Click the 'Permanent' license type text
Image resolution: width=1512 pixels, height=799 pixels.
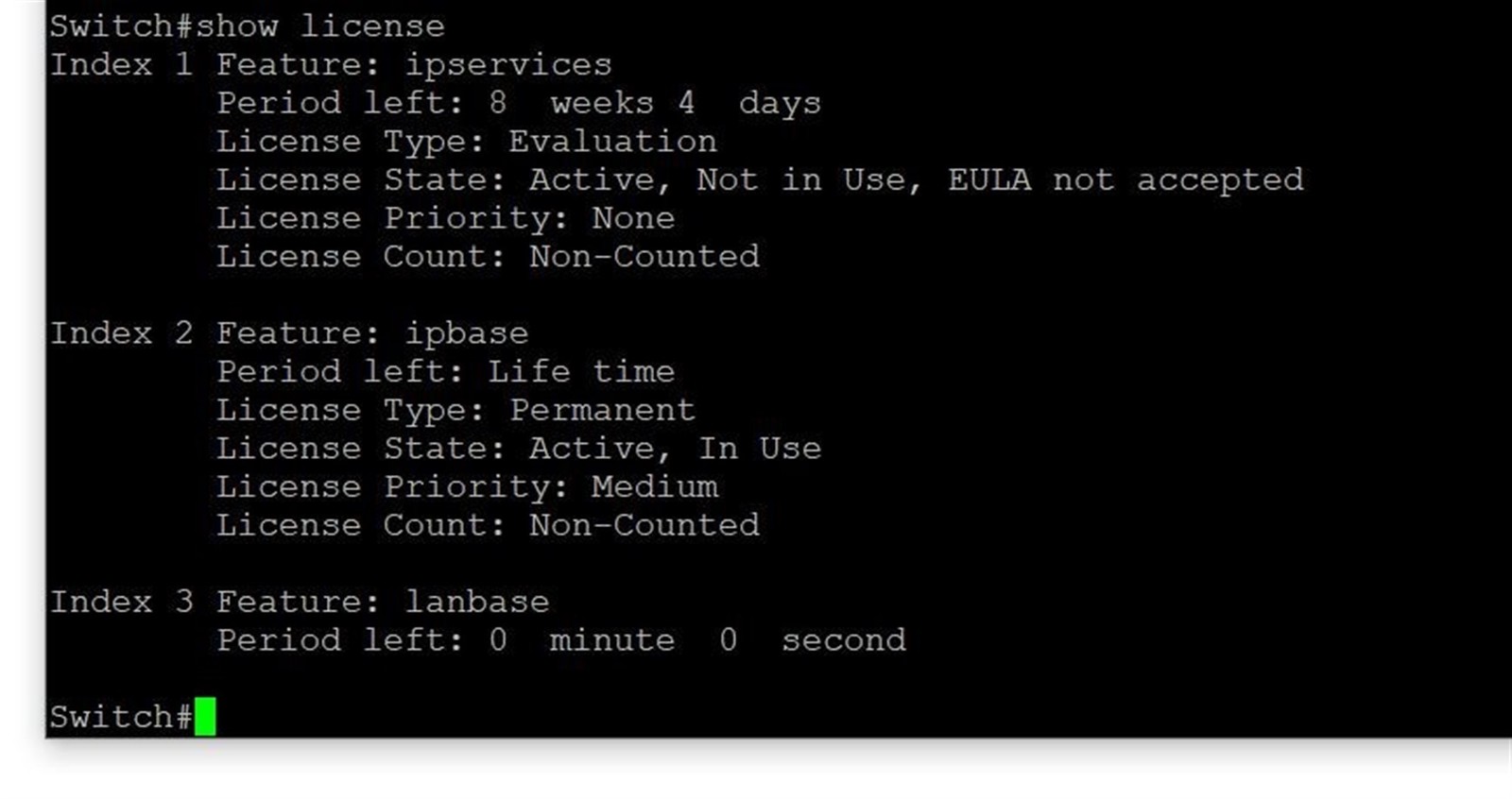(602, 410)
